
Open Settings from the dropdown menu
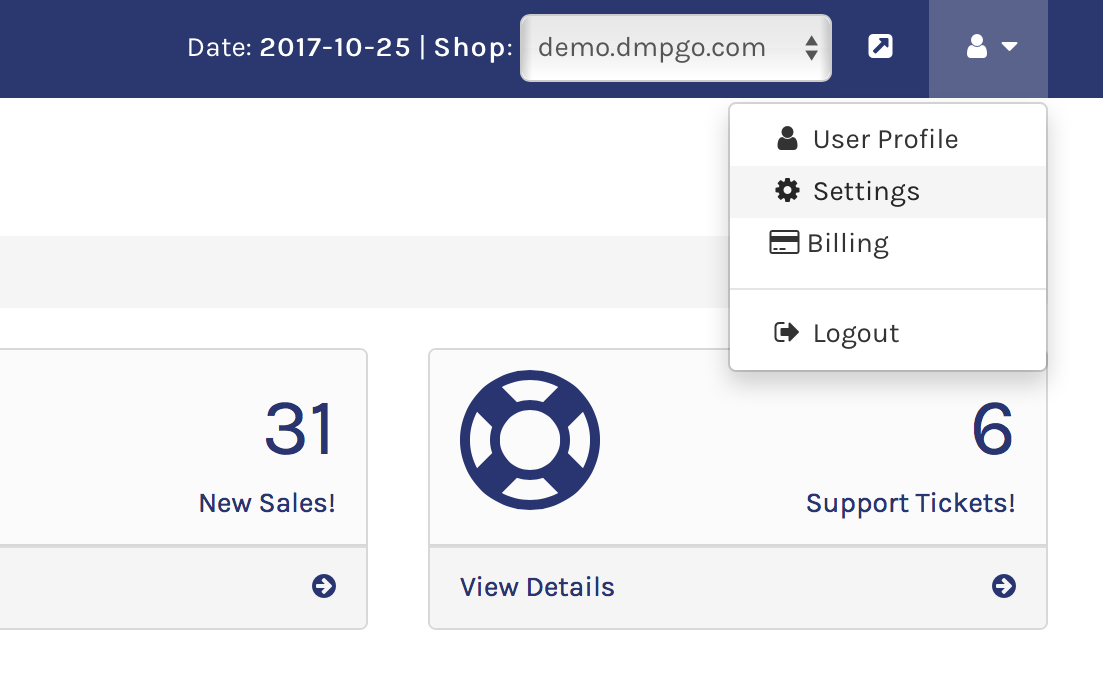[866, 191]
